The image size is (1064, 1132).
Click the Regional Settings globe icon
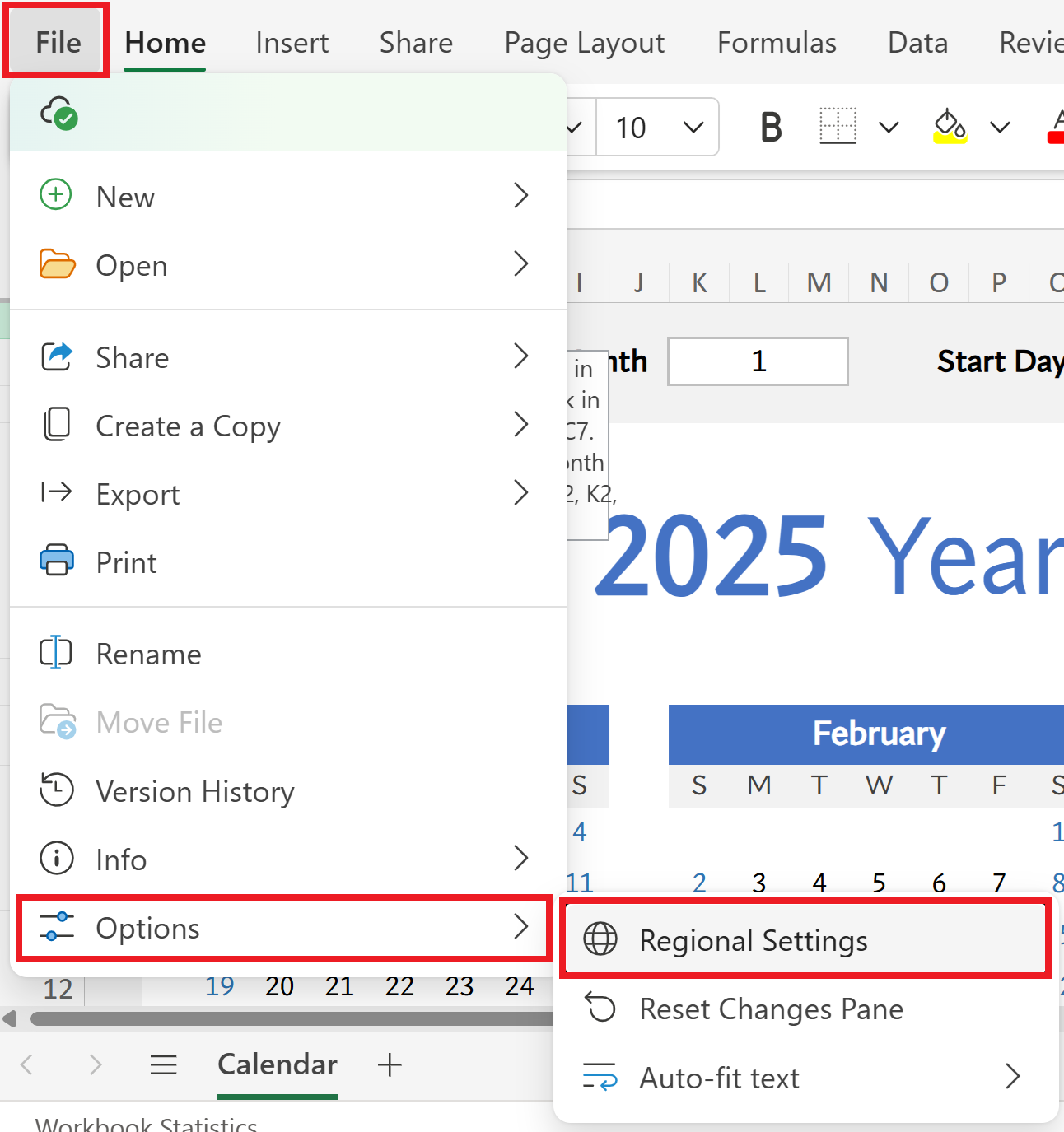(x=600, y=939)
